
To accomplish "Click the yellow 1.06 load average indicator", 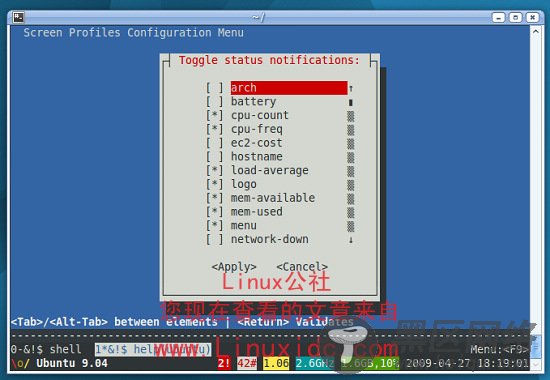I will (x=276, y=363).
